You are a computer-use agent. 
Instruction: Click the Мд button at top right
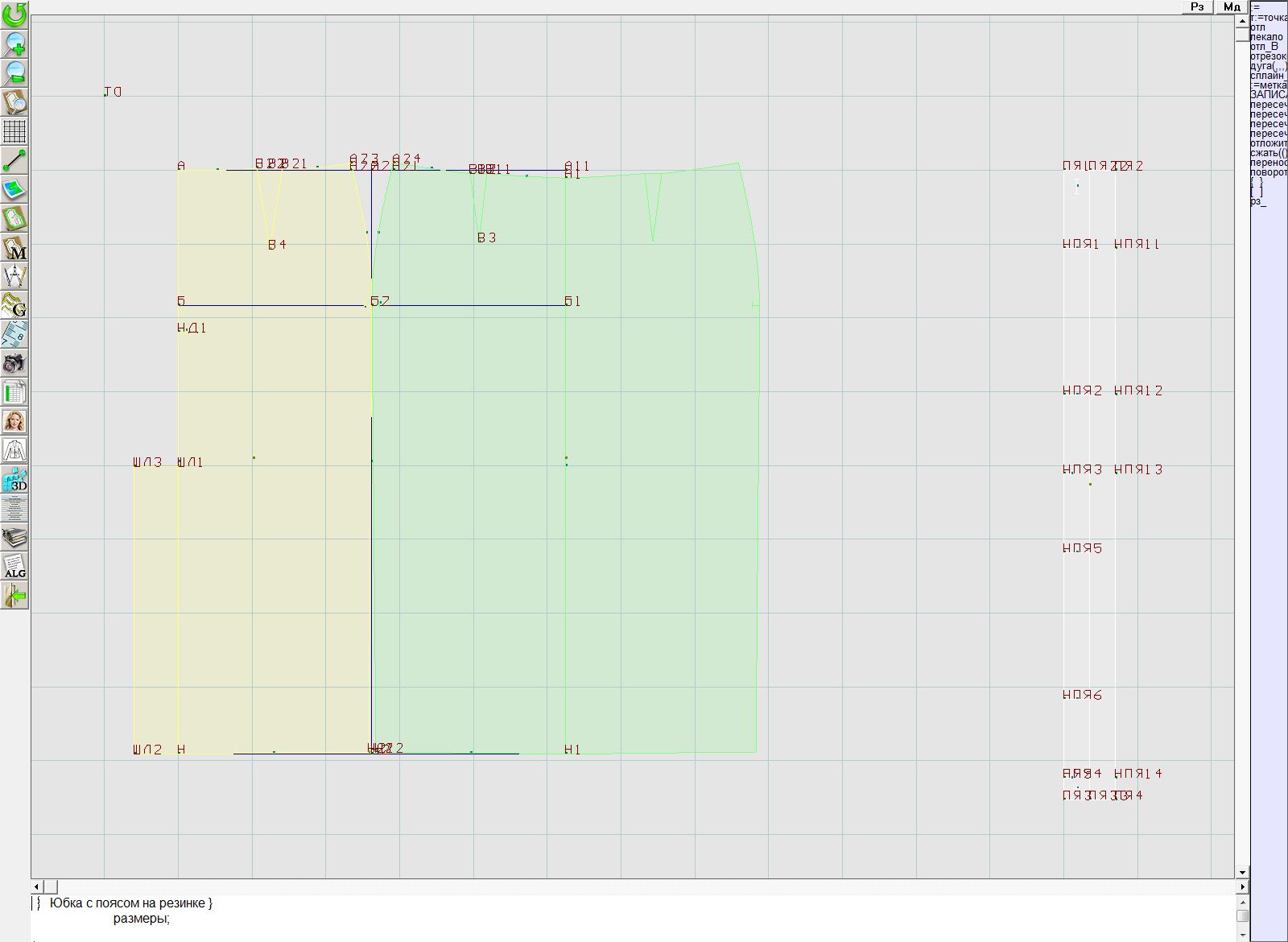pos(1232,6)
